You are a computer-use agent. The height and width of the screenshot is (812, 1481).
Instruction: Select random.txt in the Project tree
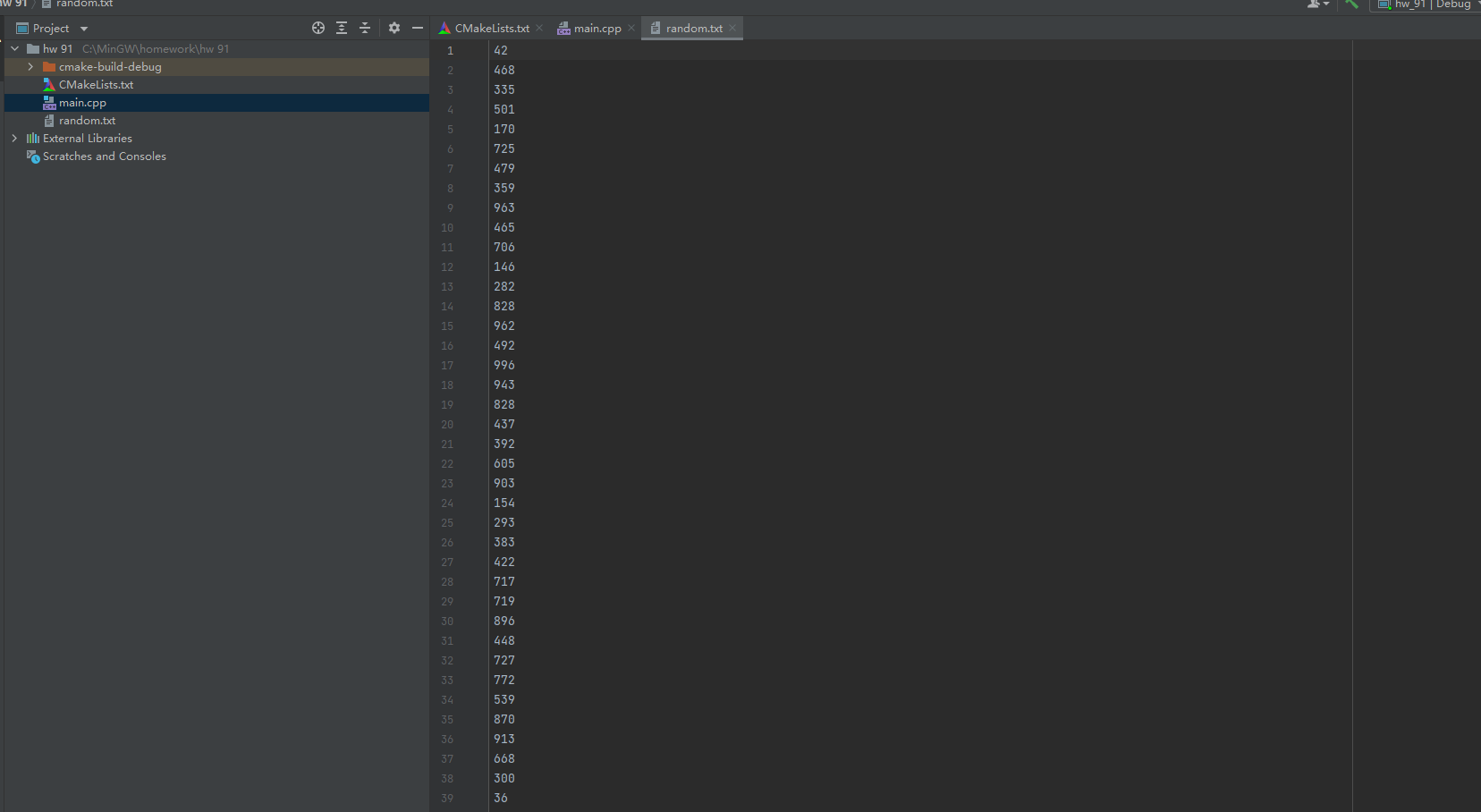[x=89, y=120]
